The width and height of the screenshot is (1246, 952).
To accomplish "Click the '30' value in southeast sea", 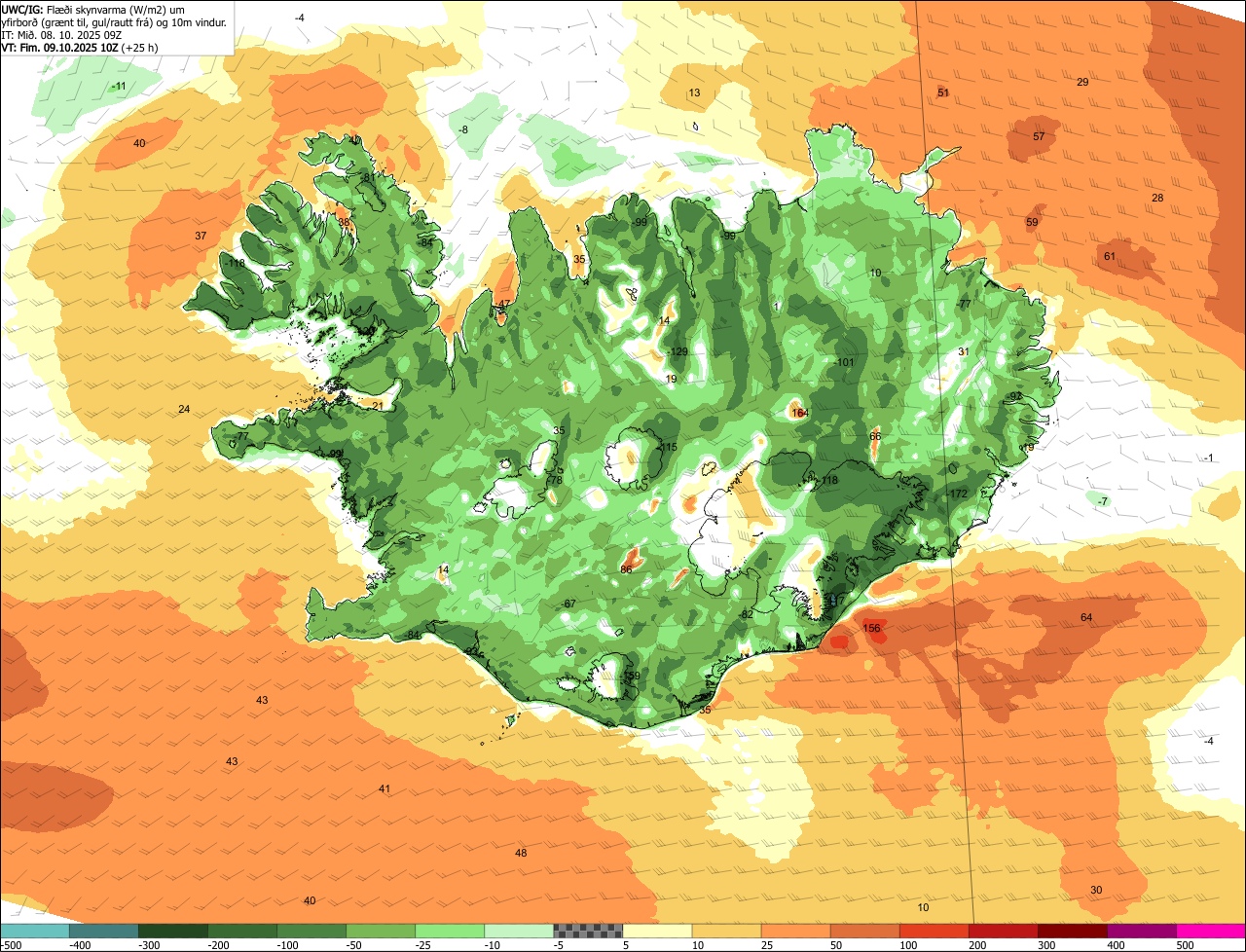I will [1096, 891].
